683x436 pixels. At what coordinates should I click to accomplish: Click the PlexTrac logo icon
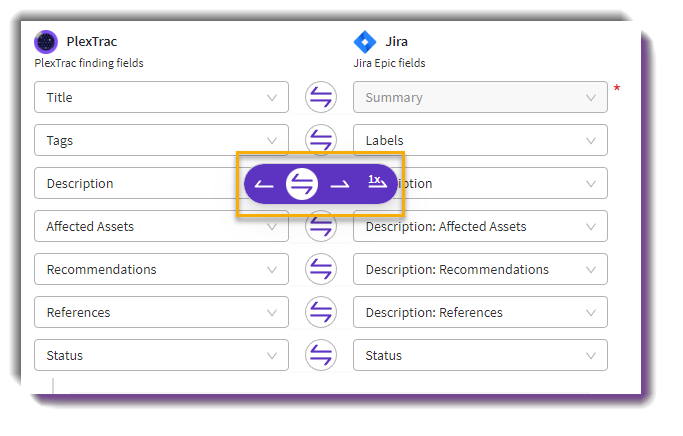tap(46, 42)
